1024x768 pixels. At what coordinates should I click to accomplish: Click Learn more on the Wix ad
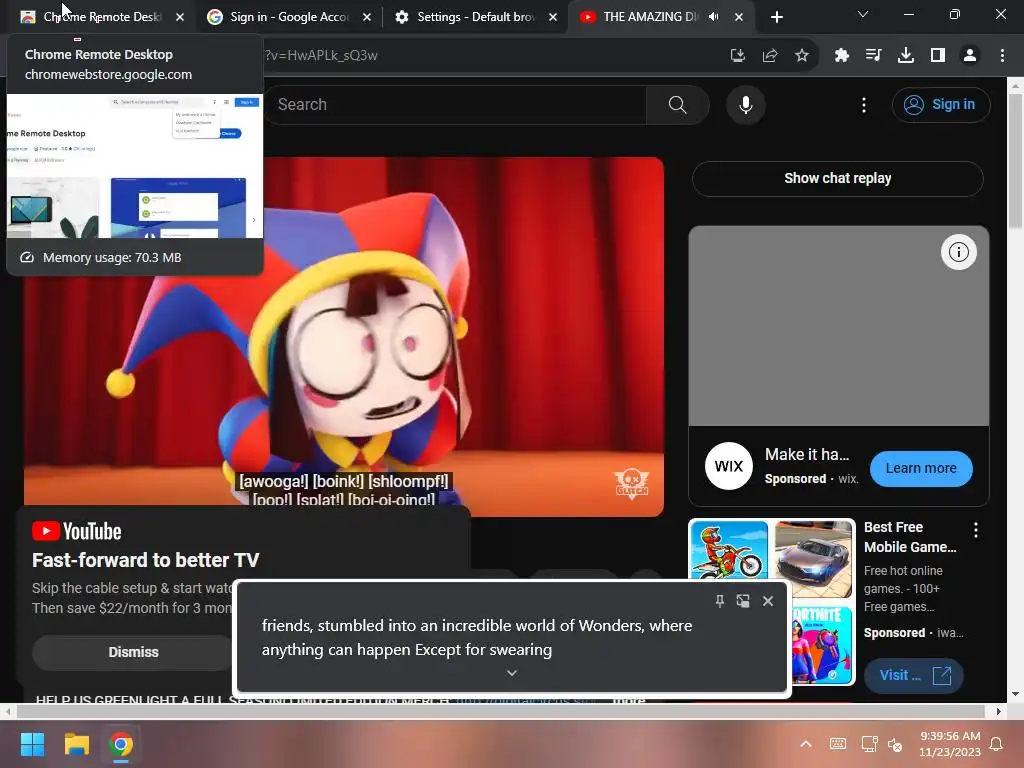coord(921,468)
